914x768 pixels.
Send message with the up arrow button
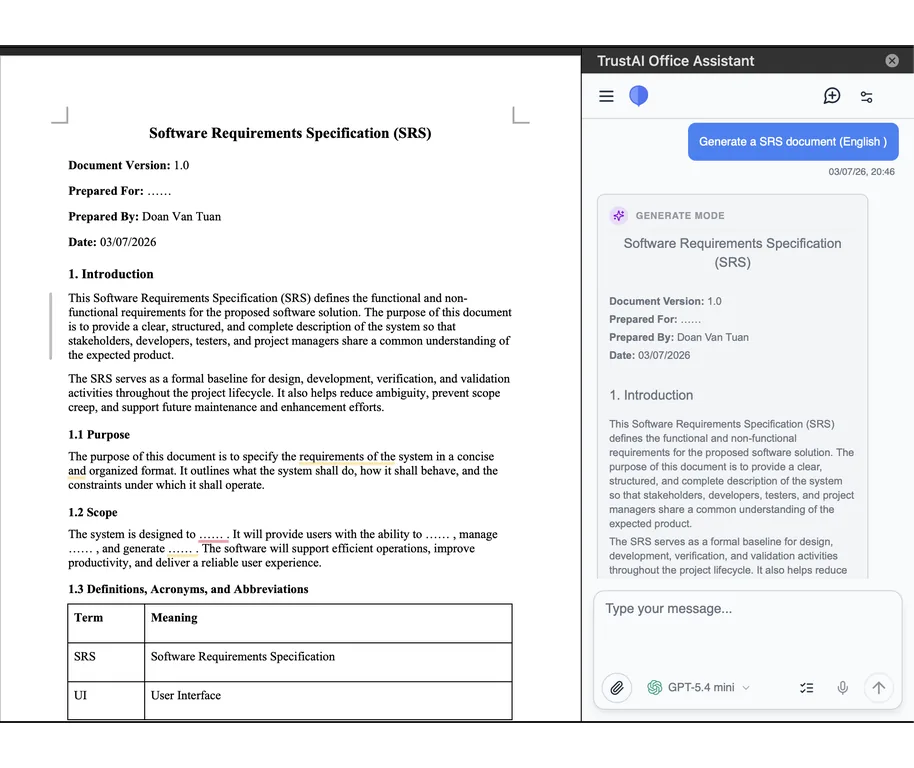[878, 688]
